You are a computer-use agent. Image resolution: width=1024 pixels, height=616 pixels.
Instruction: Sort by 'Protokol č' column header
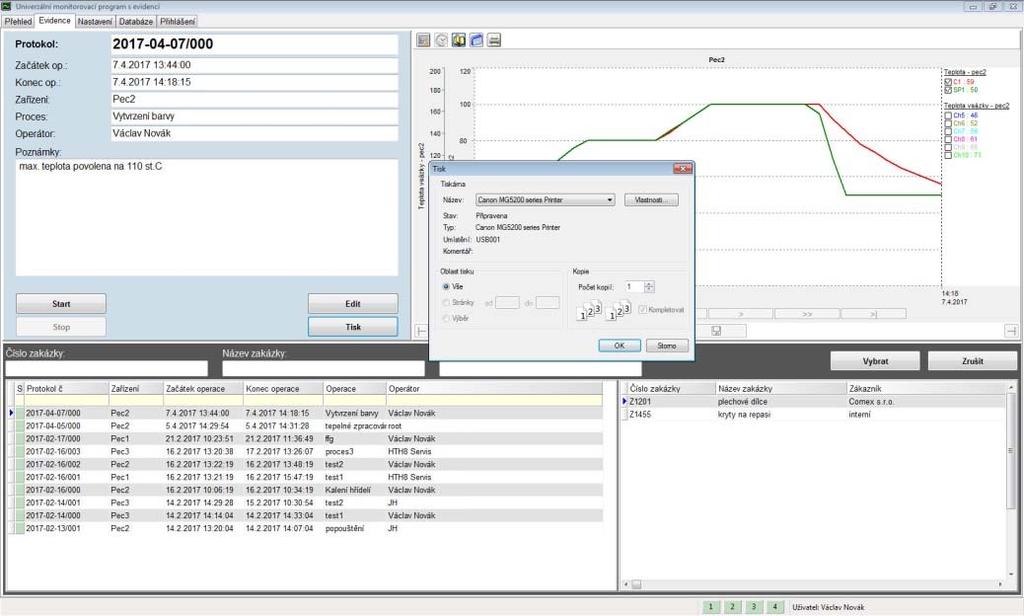click(x=66, y=389)
